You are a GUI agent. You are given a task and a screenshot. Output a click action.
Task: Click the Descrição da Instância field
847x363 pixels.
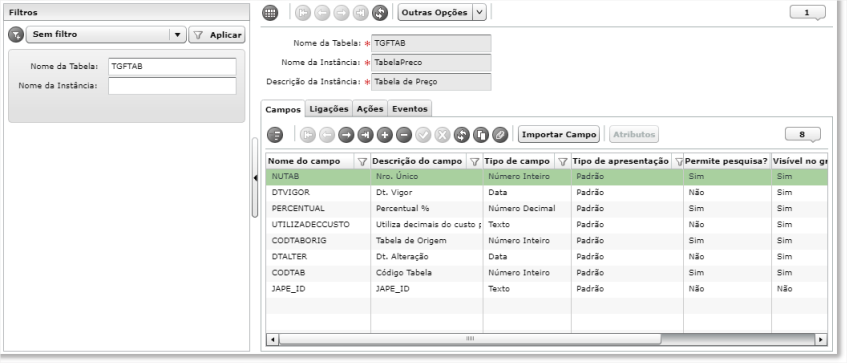tap(431, 82)
